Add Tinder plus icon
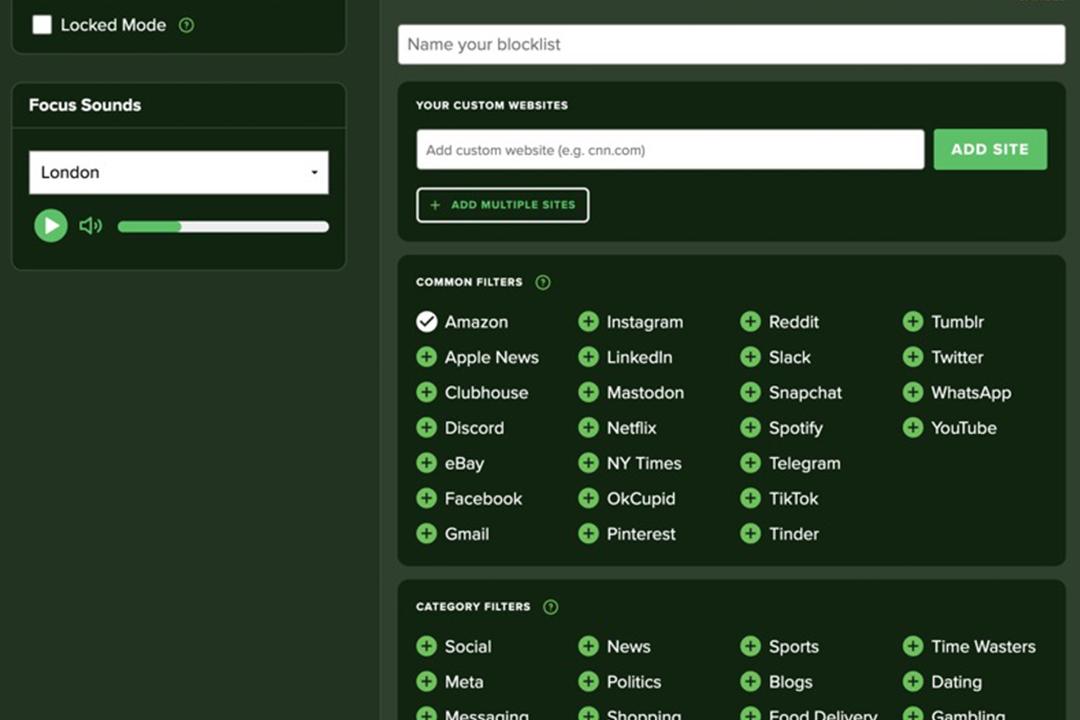 (x=750, y=533)
